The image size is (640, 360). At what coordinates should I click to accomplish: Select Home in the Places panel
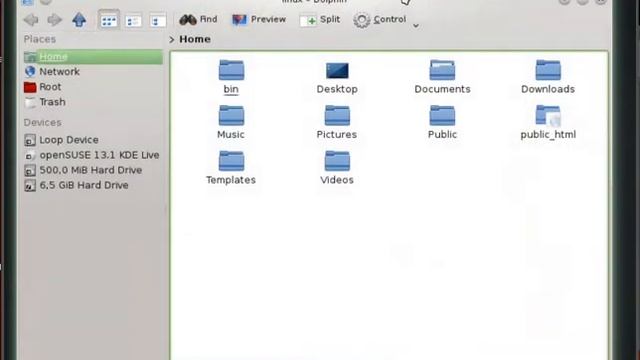tap(93, 57)
